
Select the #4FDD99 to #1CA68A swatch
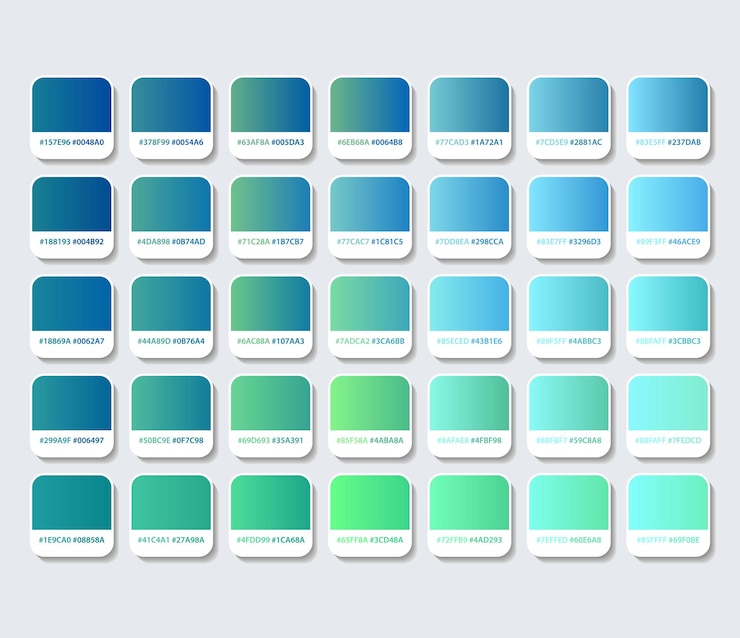tap(270, 503)
